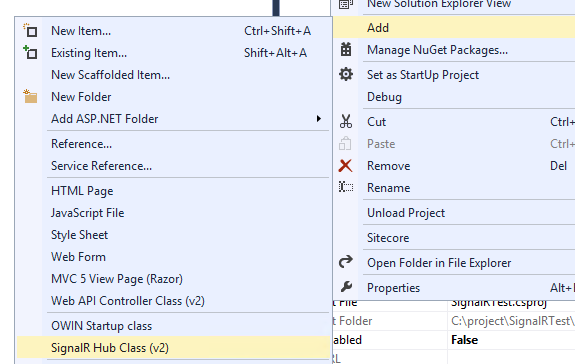Click the New Item icon
The image size is (575, 364).
(x=30, y=30)
